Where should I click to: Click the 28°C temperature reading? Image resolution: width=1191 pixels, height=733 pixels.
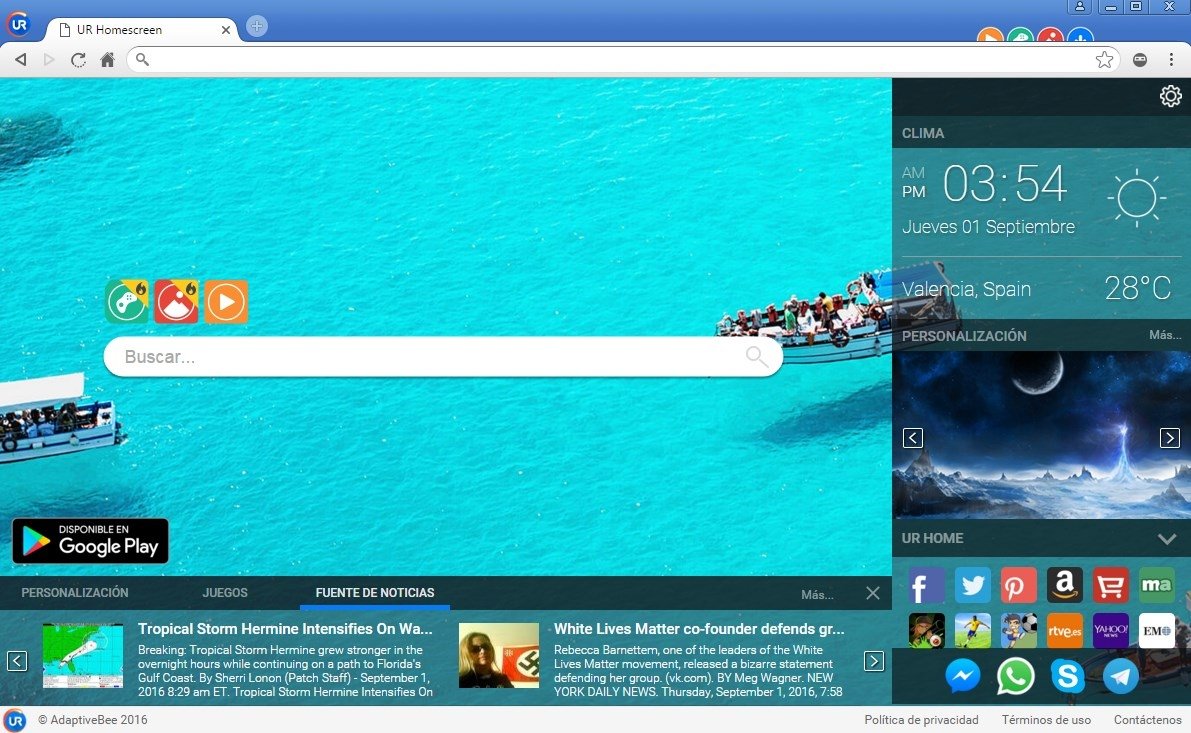1137,288
